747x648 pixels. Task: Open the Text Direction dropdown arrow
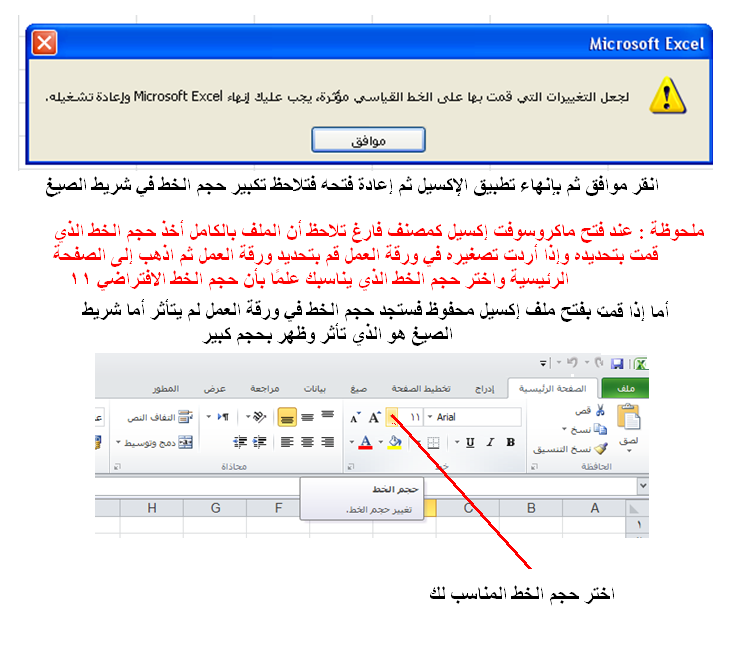coord(209,417)
